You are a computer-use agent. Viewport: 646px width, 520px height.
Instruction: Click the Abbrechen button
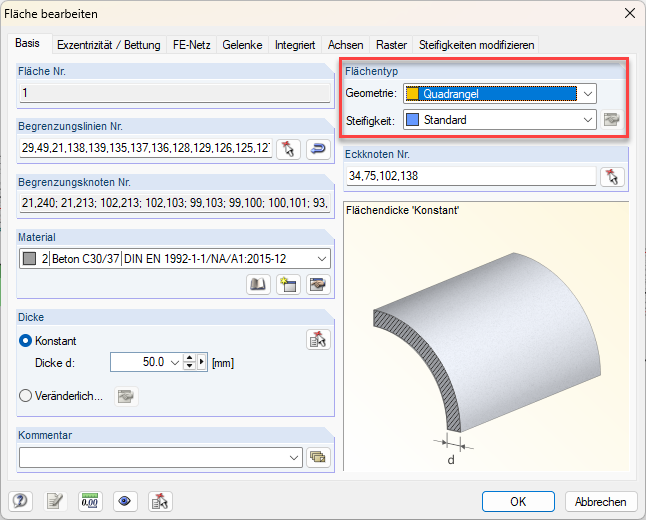(x=601, y=502)
